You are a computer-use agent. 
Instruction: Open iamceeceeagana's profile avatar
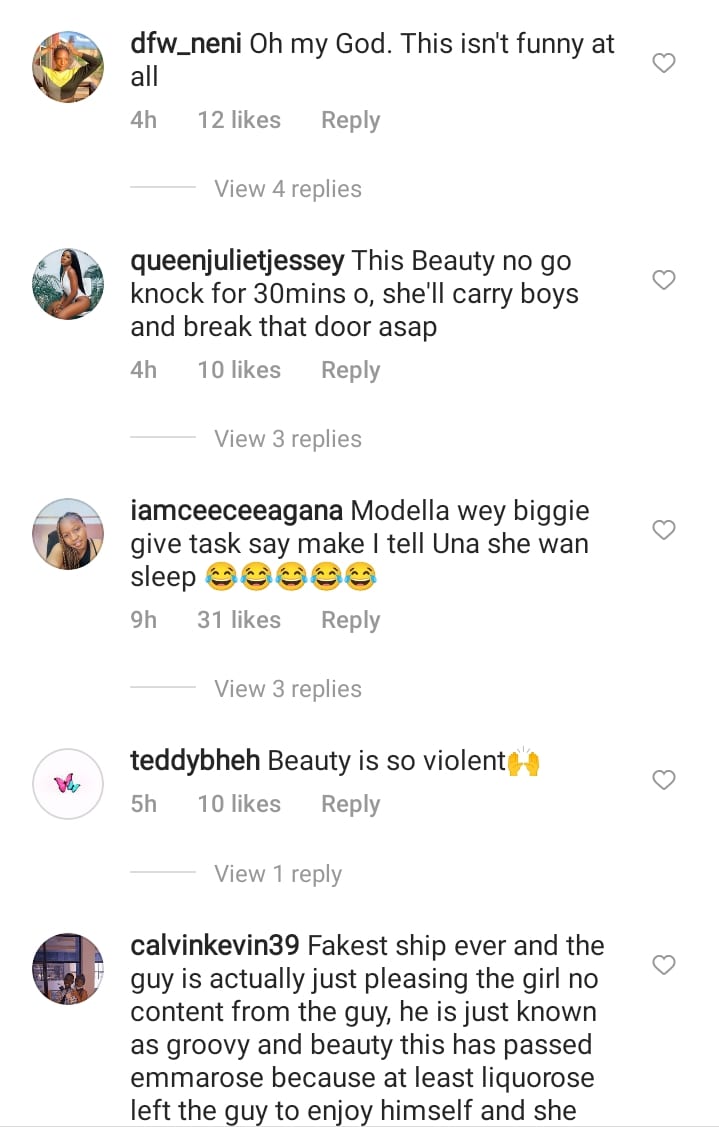pos(69,534)
